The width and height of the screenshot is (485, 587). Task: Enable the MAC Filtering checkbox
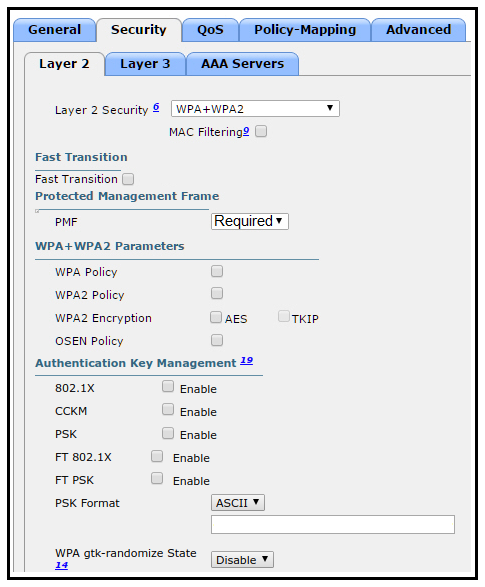coord(261,131)
